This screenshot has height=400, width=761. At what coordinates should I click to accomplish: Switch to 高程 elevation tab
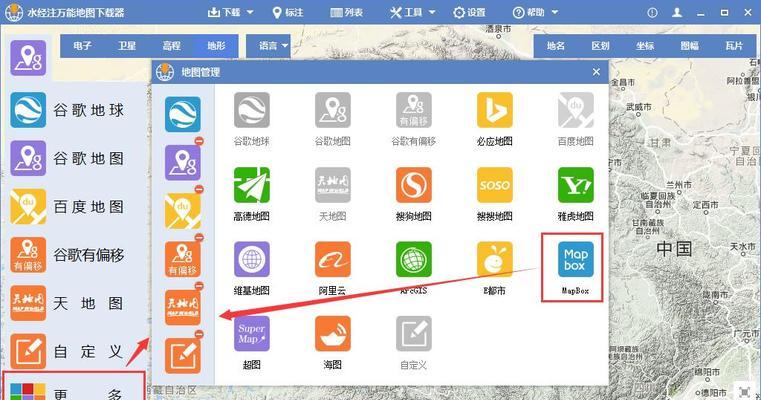[x=171, y=46]
